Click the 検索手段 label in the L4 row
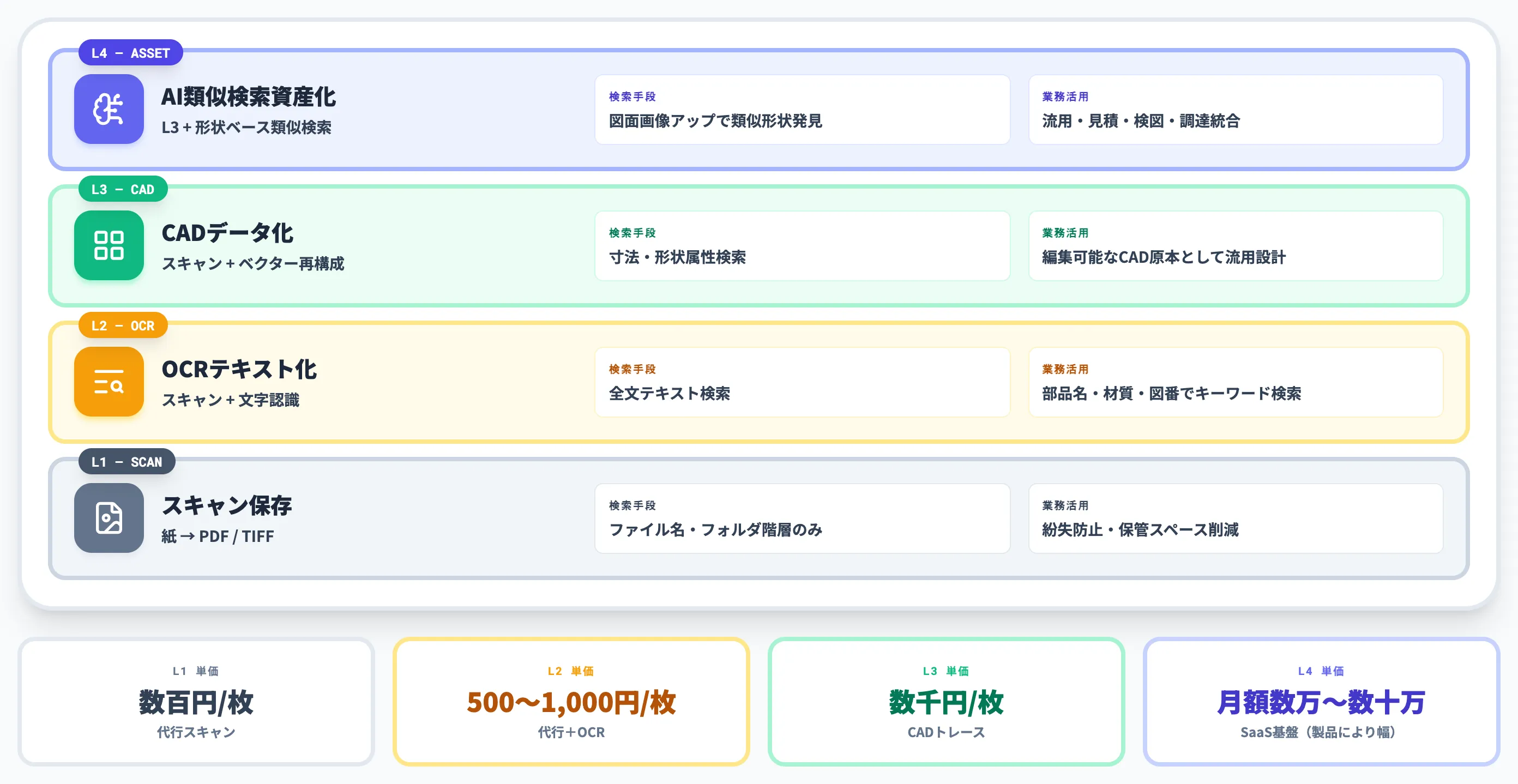 (632, 97)
